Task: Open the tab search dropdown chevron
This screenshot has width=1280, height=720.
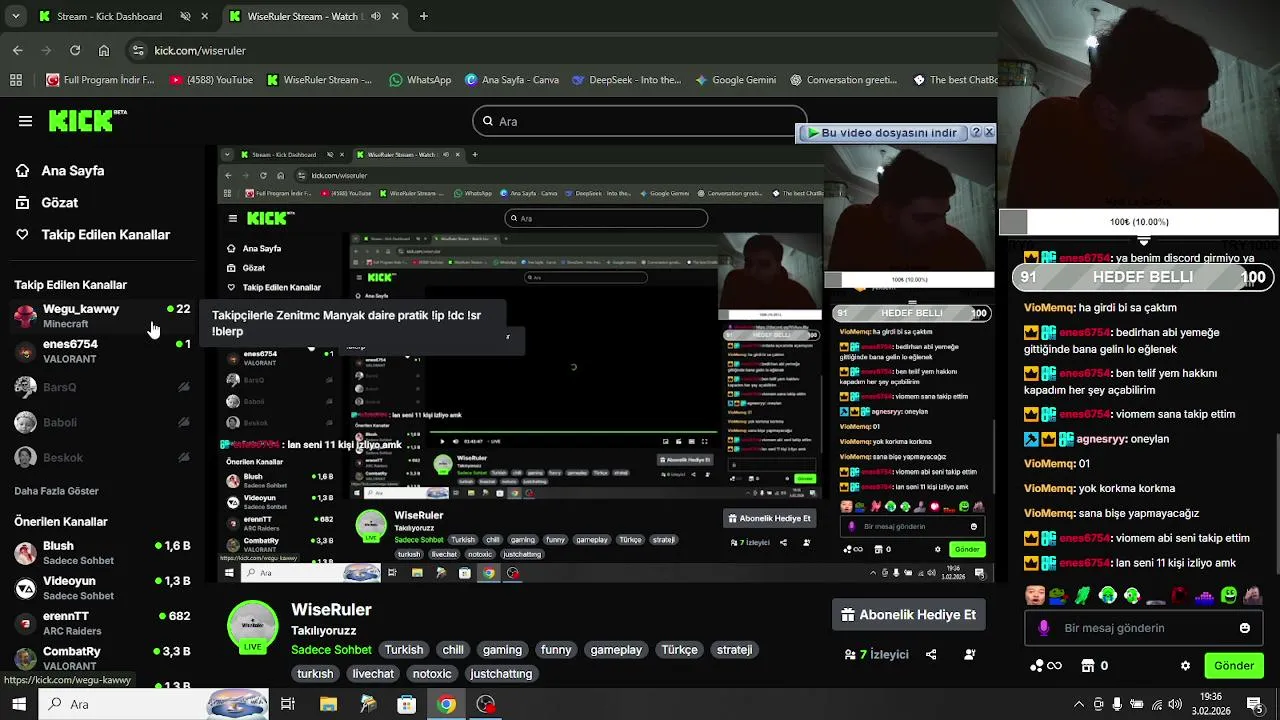Action: click(x=15, y=16)
